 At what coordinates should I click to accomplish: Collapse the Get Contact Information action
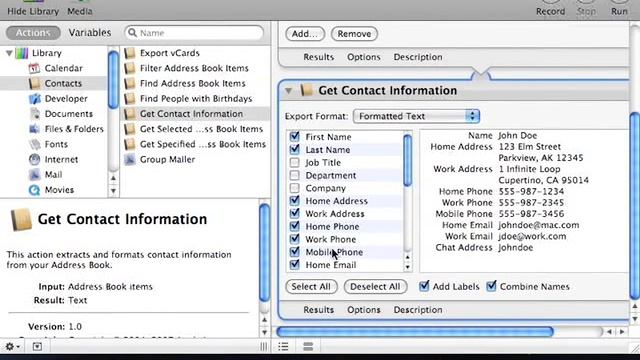pos(289,91)
